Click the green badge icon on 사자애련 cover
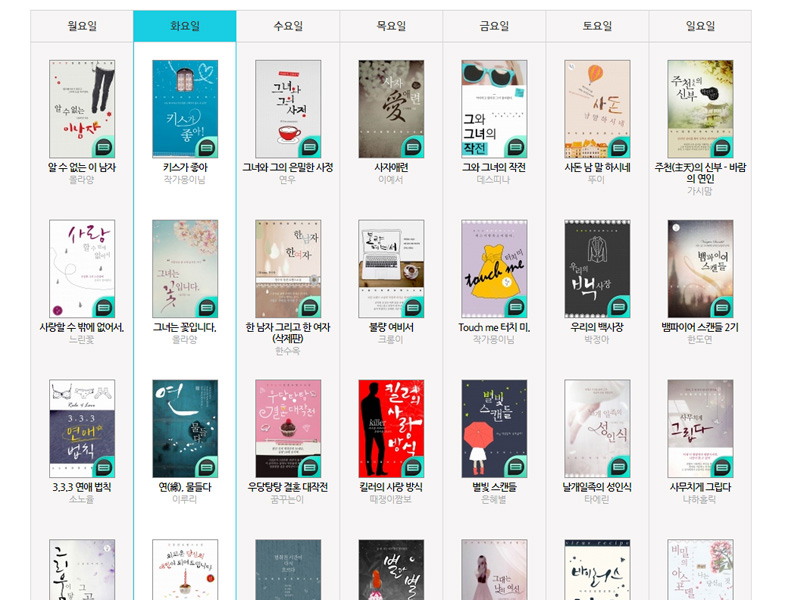785x600 pixels. tap(412, 147)
